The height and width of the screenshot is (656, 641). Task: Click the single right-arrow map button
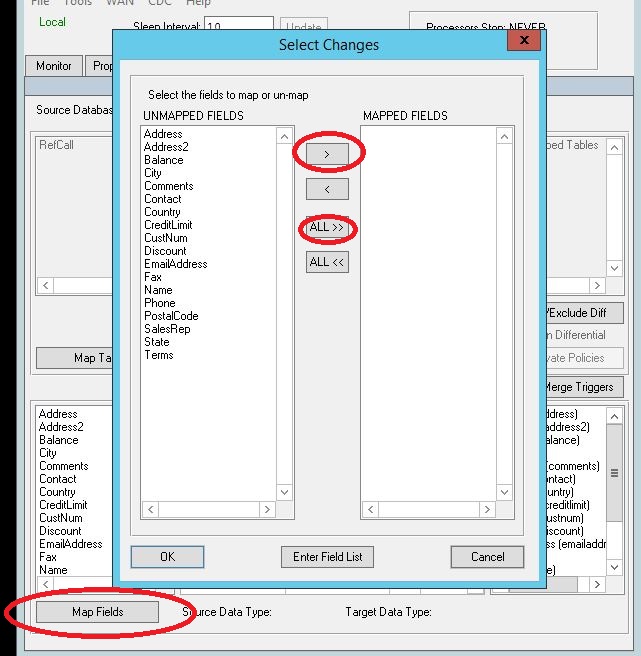coord(327,154)
